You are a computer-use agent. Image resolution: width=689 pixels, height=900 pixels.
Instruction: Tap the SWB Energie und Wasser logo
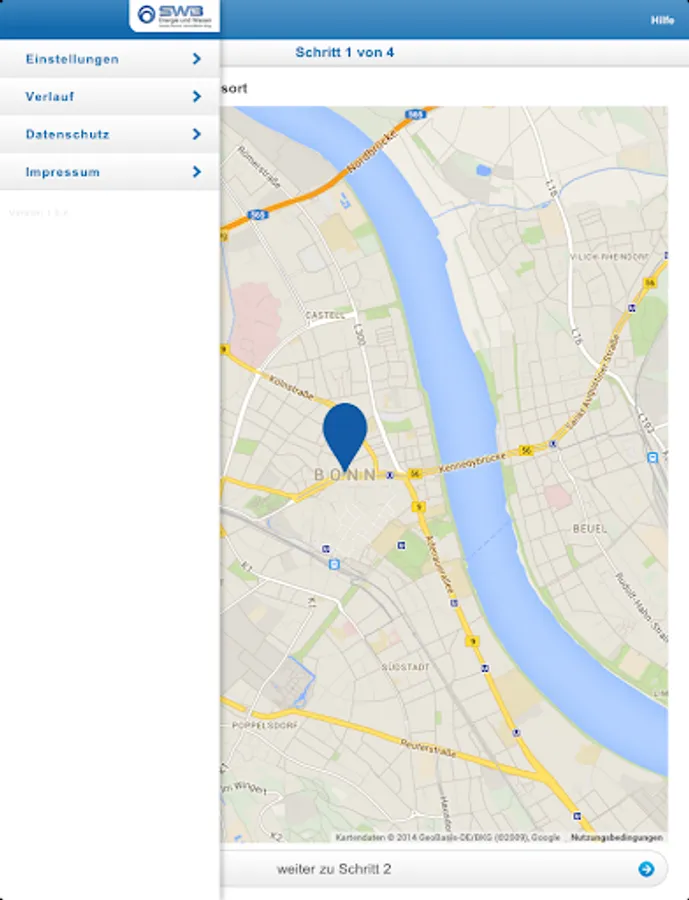[x=175, y=15]
